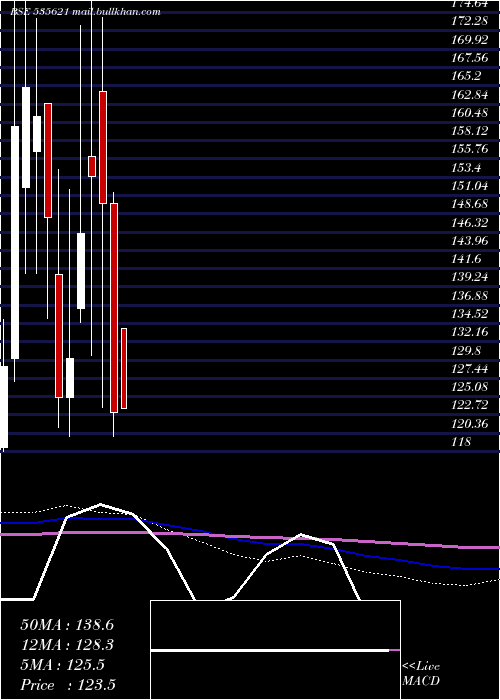Click the 12MA : 128.3 value
This screenshot has height=700, width=500.
67,645
